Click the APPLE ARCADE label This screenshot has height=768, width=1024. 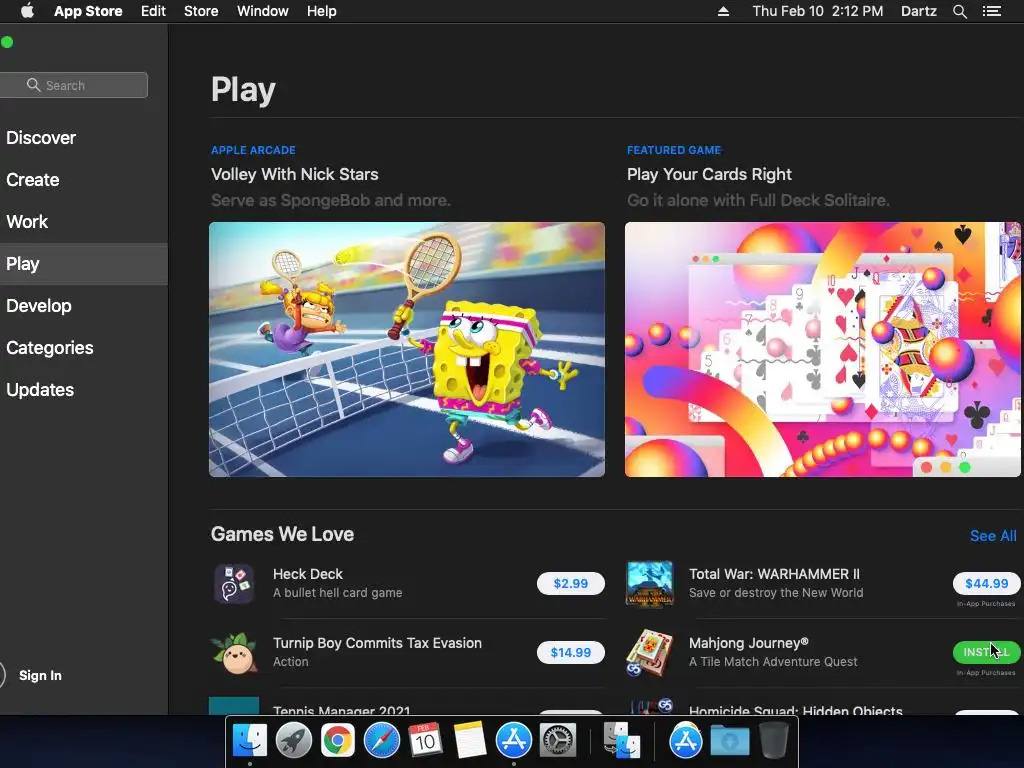(253, 150)
